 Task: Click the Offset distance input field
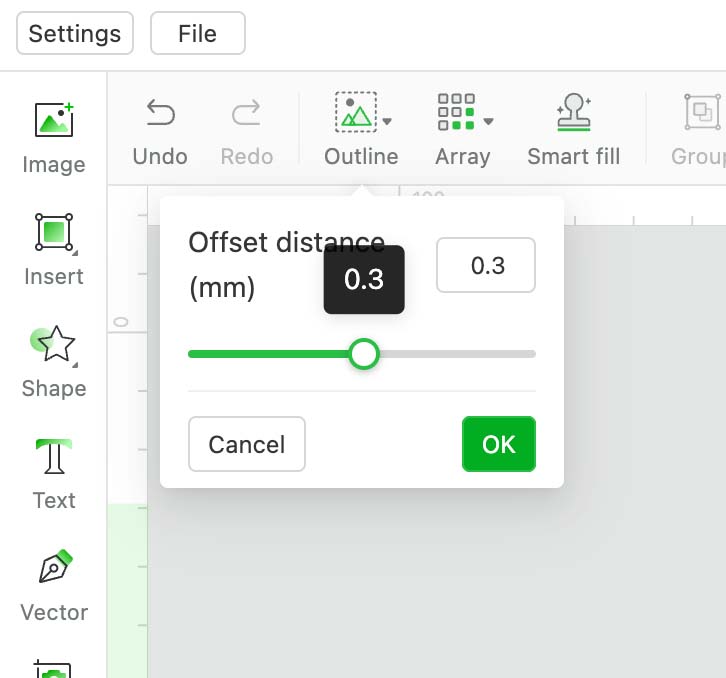[486, 265]
